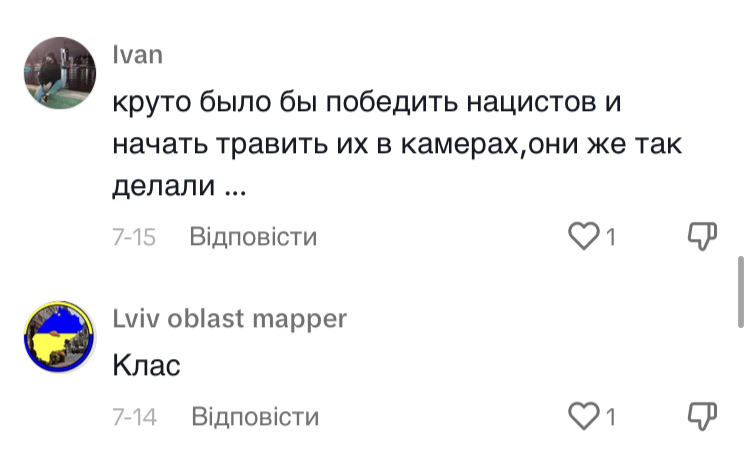Viewport: 750px width, 452px height.
Task: Open Ivan's profile picture
Action: (58, 73)
